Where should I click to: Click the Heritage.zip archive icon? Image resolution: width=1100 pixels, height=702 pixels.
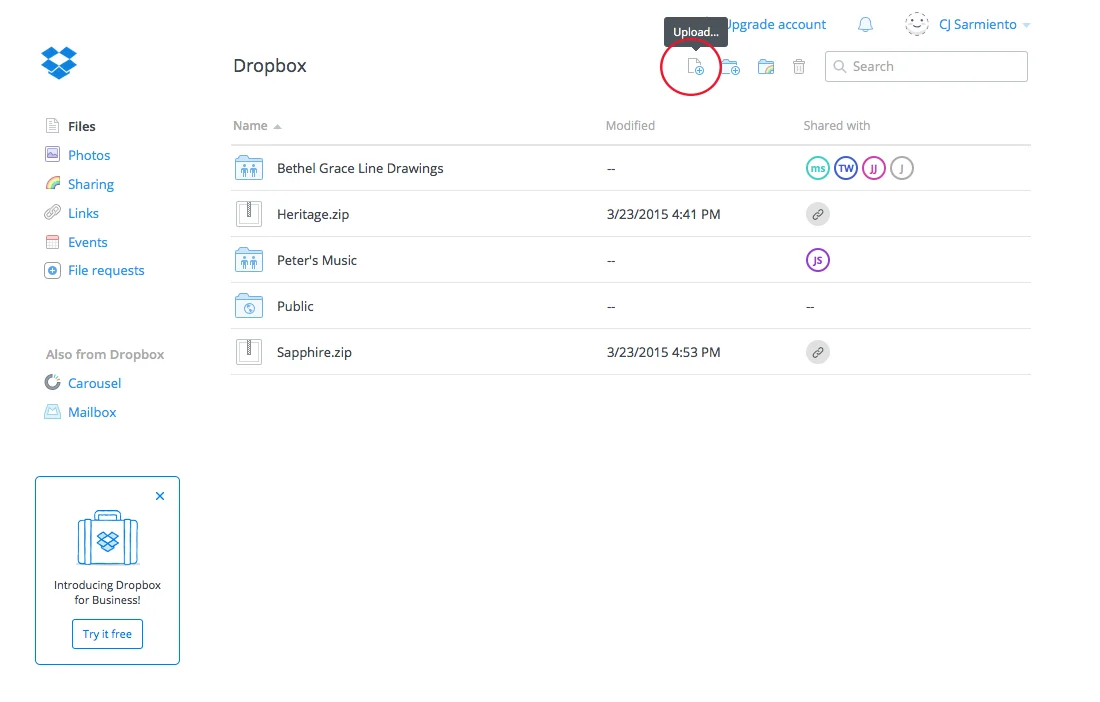[248, 214]
